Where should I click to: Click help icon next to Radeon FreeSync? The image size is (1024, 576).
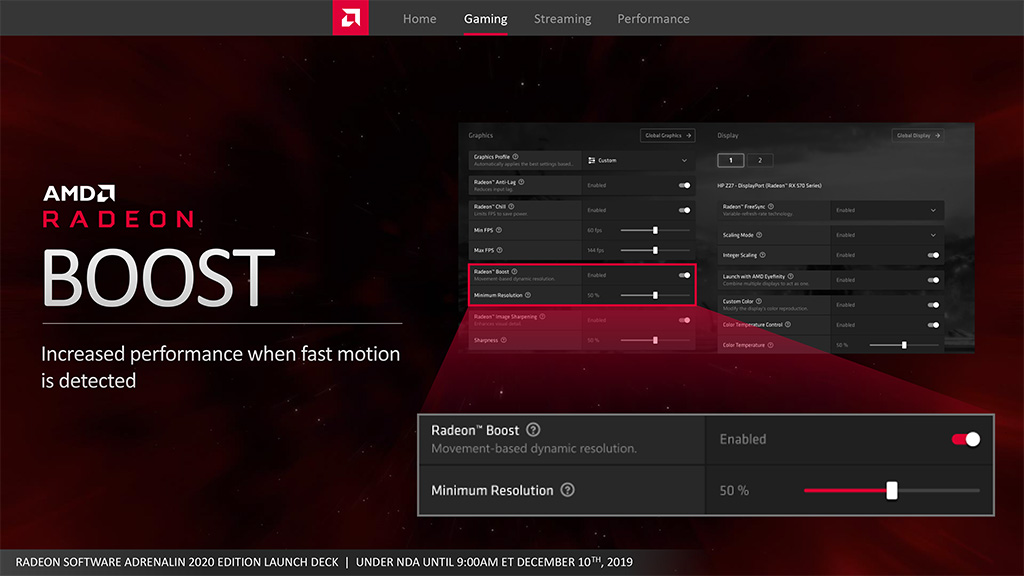[771, 206]
